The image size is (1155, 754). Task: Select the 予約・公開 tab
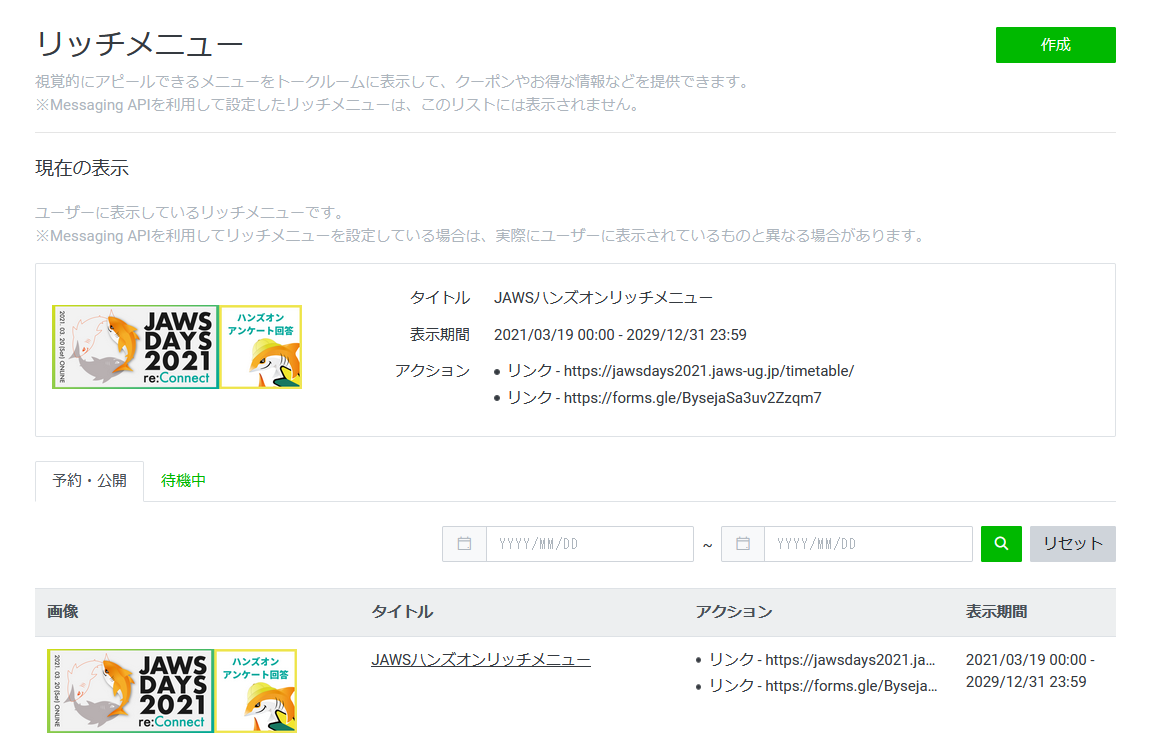[x=89, y=481]
